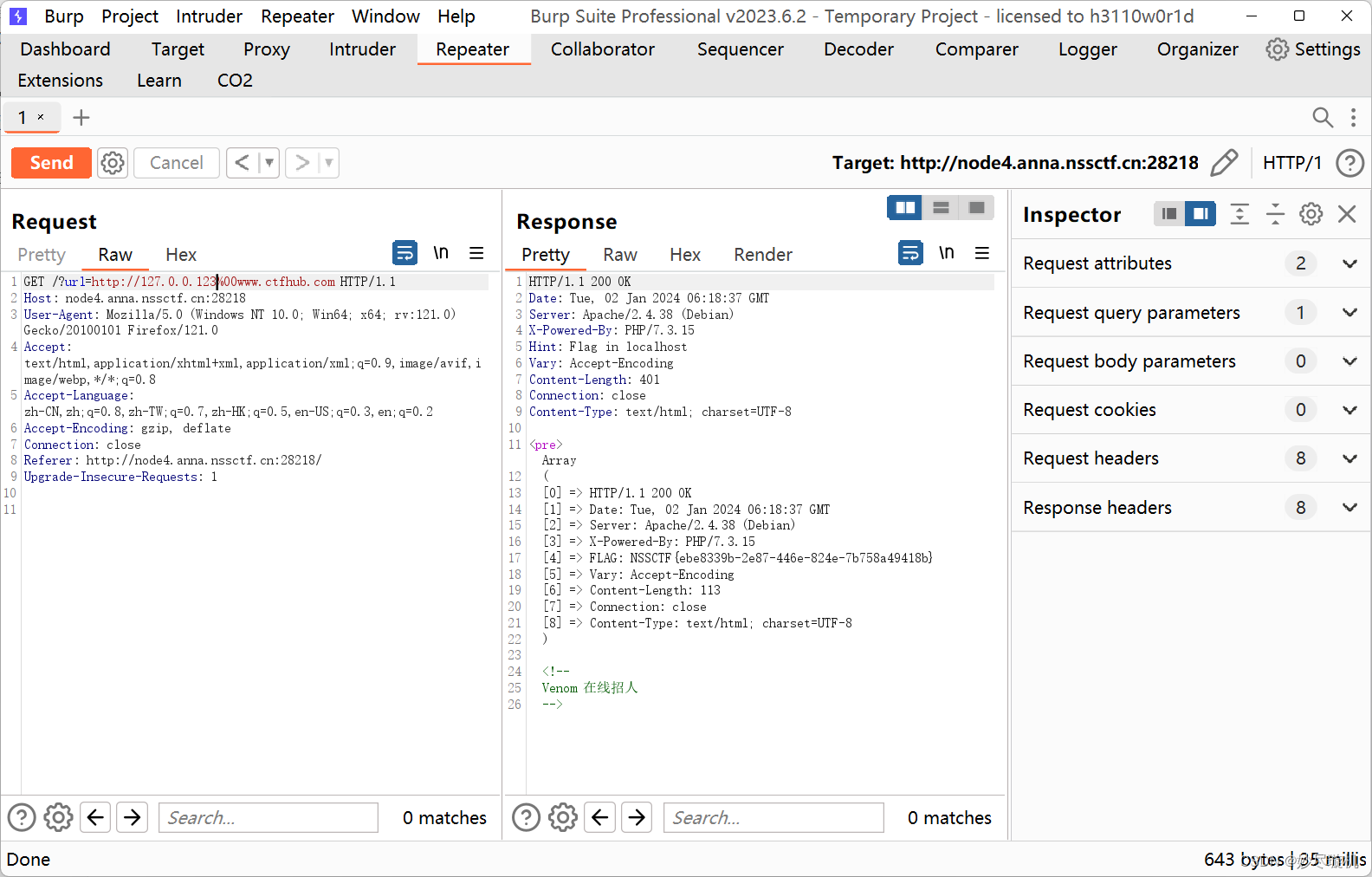This screenshot has width=1372, height=877.
Task: Open the Proxy tab
Action: (267, 49)
